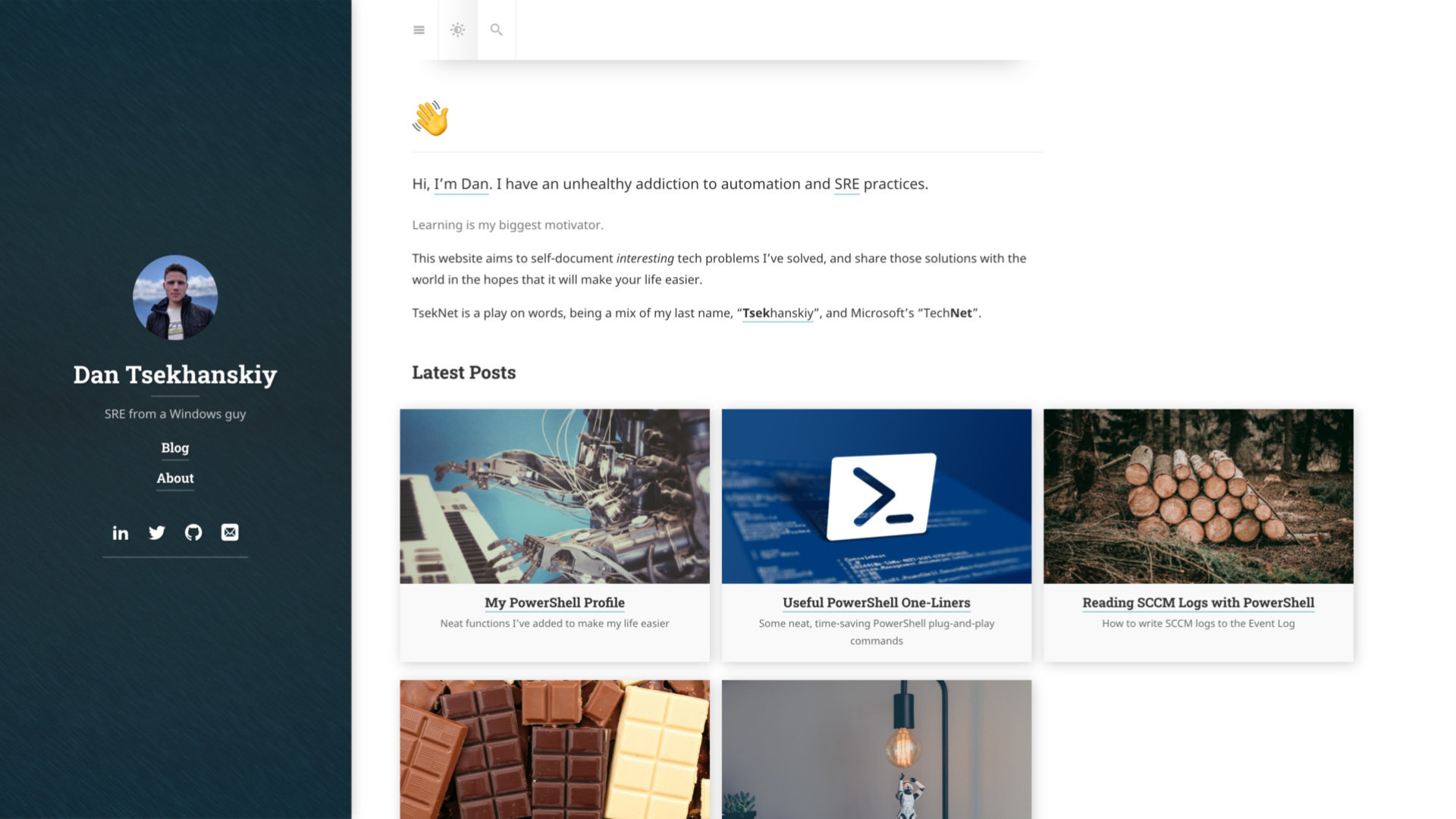This screenshot has width=1456, height=819.
Task: Follow the "I'm Dan" underlined link
Action: click(x=461, y=184)
